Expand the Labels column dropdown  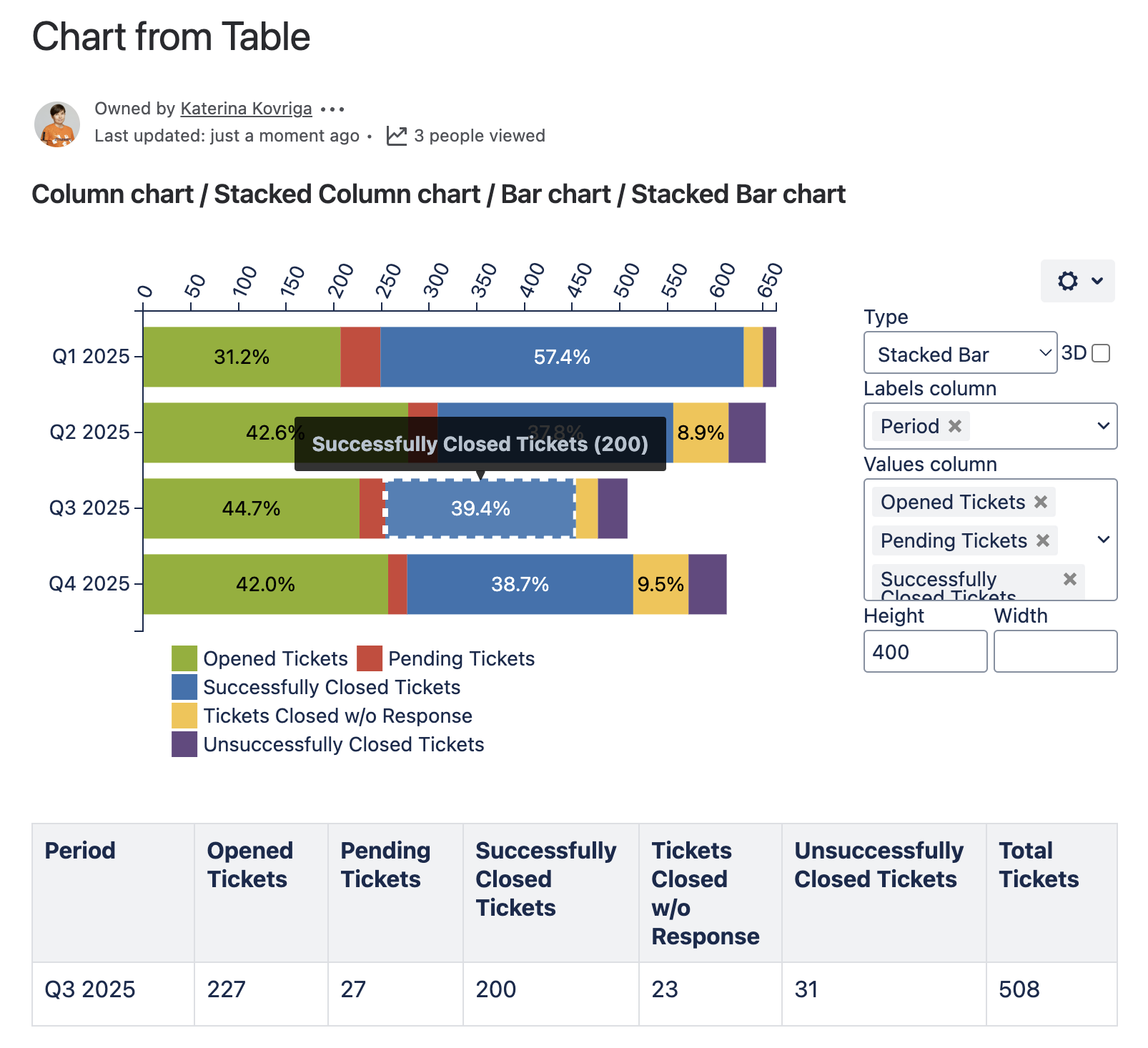1103,426
